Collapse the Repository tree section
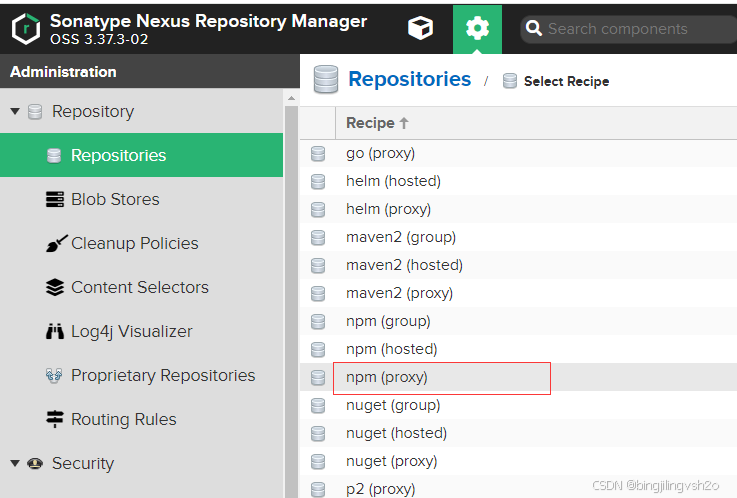Screen dimensions: 737x498 [x=15, y=111]
